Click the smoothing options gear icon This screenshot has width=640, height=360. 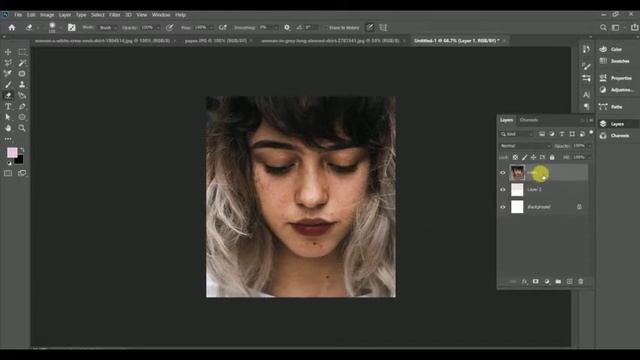[x=287, y=27]
